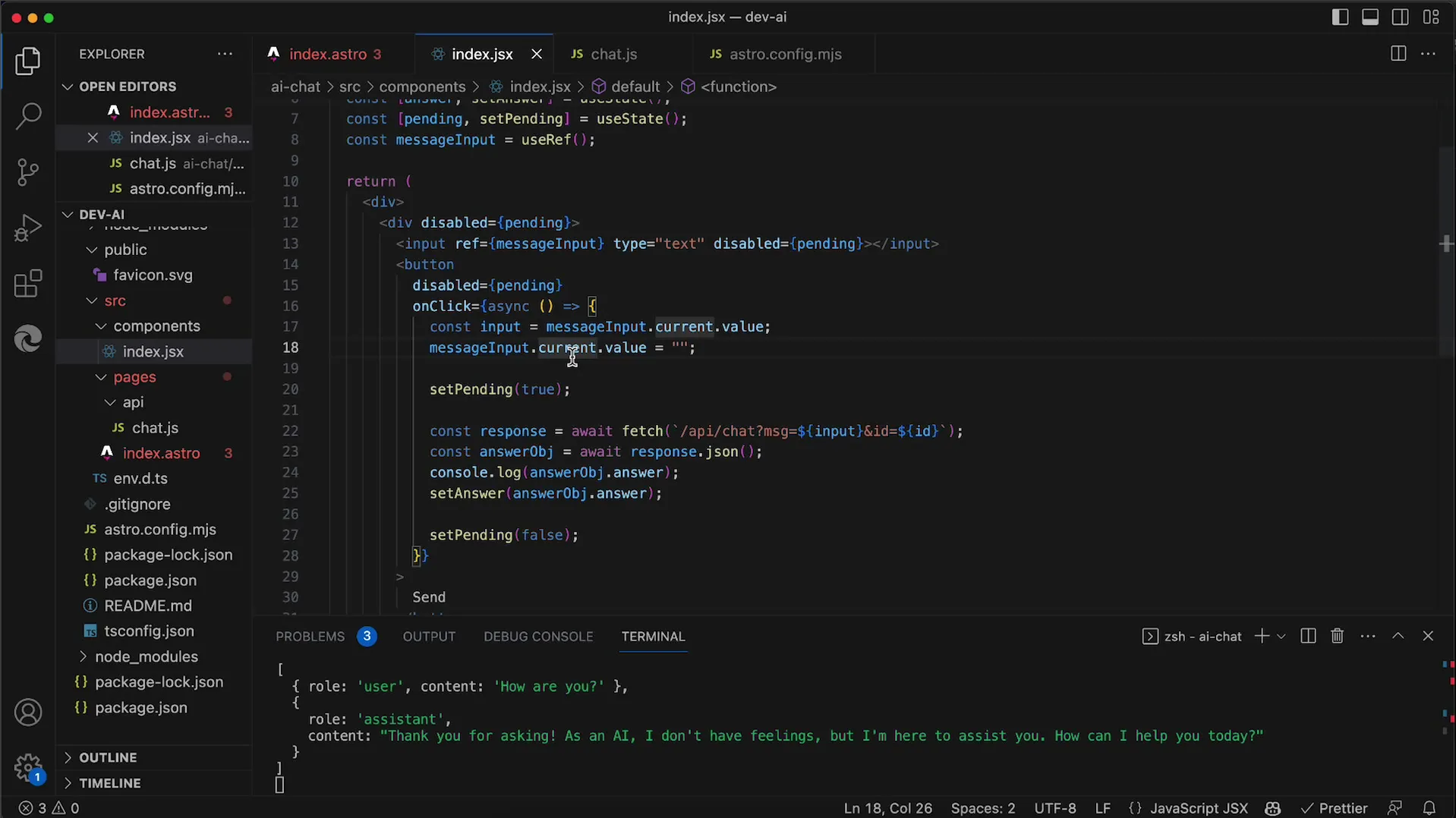Viewport: 1456px width, 818px height.
Task: Collapse the components folder
Action: [156, 326]
